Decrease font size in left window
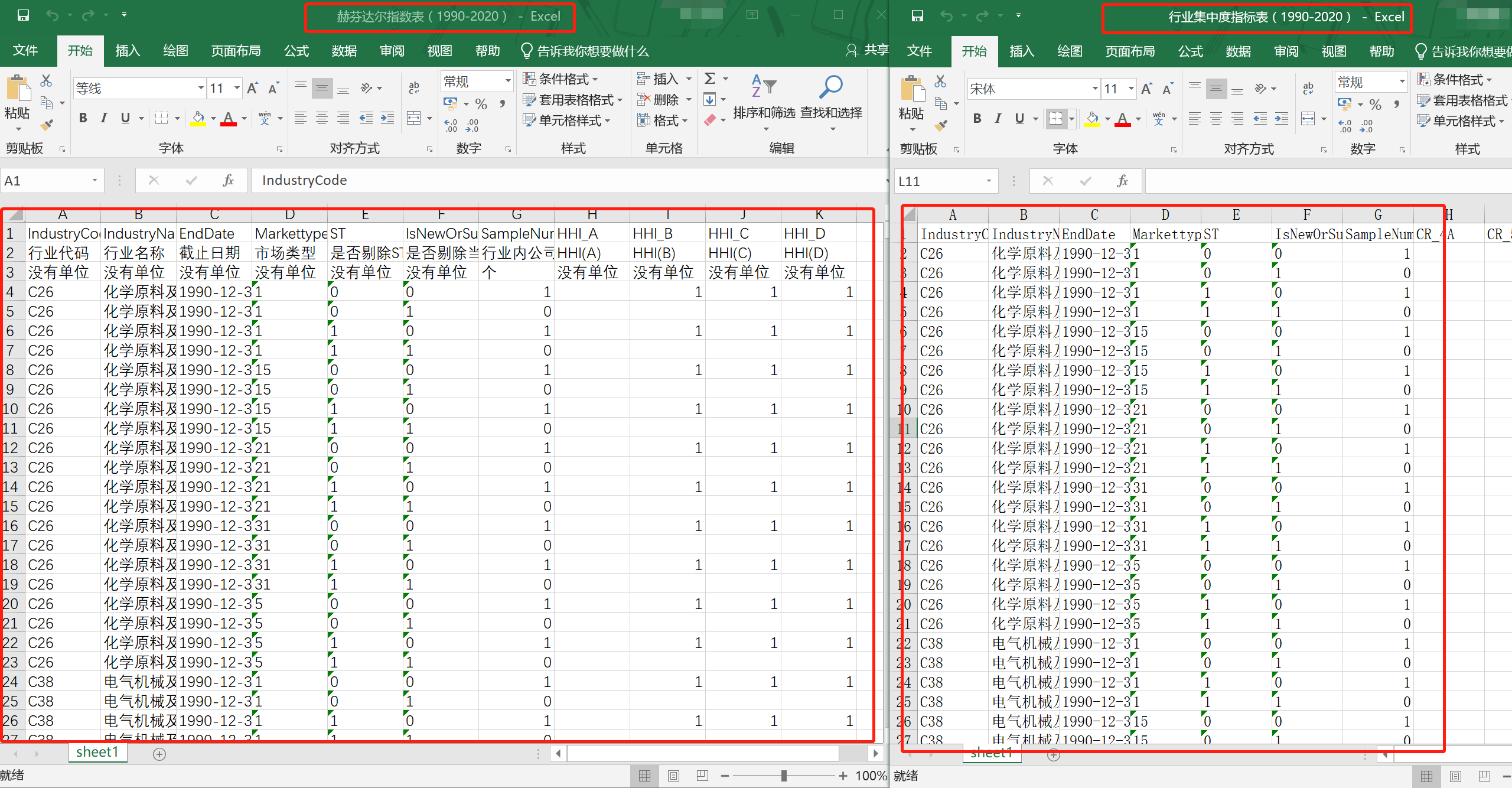Screen dimensions: 1512x788 click(273, 89)
